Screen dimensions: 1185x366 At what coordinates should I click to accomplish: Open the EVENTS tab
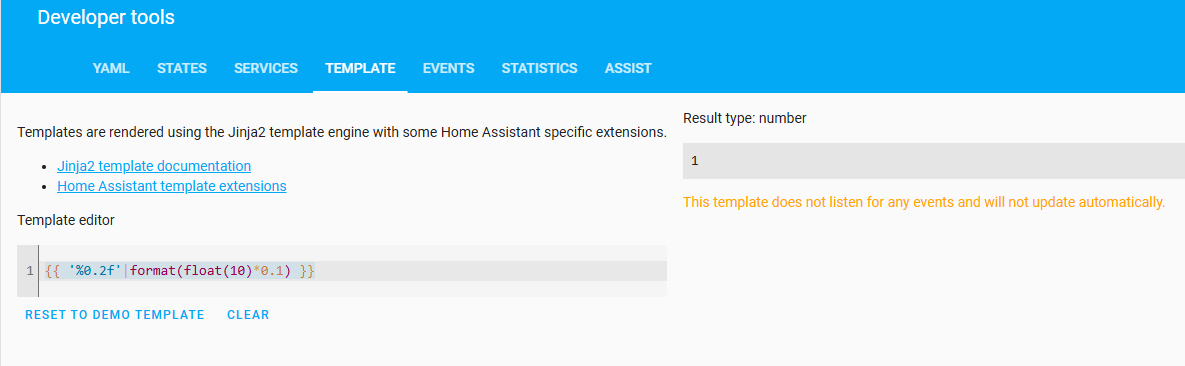pos(449,68)
